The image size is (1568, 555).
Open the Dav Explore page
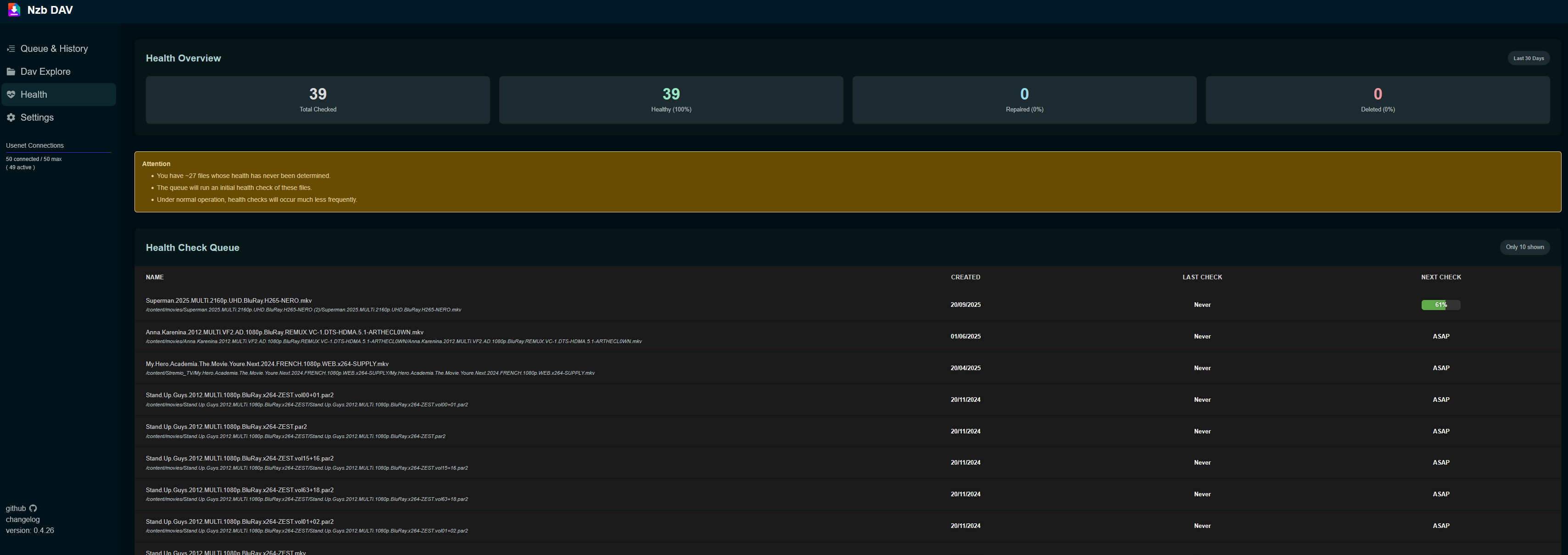(x=45, y=72)
